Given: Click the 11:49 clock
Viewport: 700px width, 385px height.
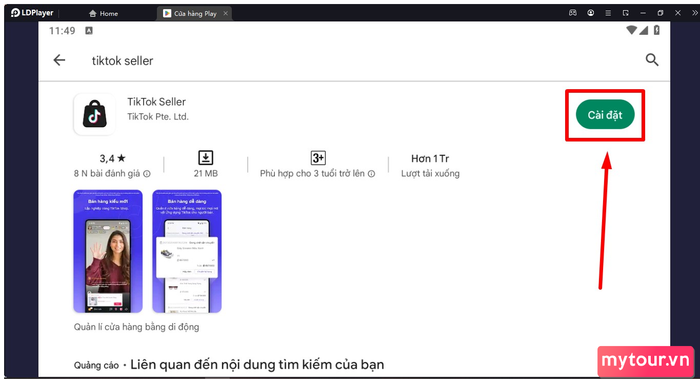Looking at the screenshot, I should pyautogui.click(x=62, y=31).
